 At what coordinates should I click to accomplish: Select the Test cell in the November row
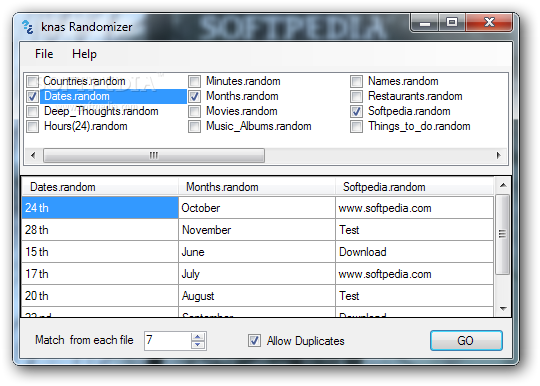point(415,230)
